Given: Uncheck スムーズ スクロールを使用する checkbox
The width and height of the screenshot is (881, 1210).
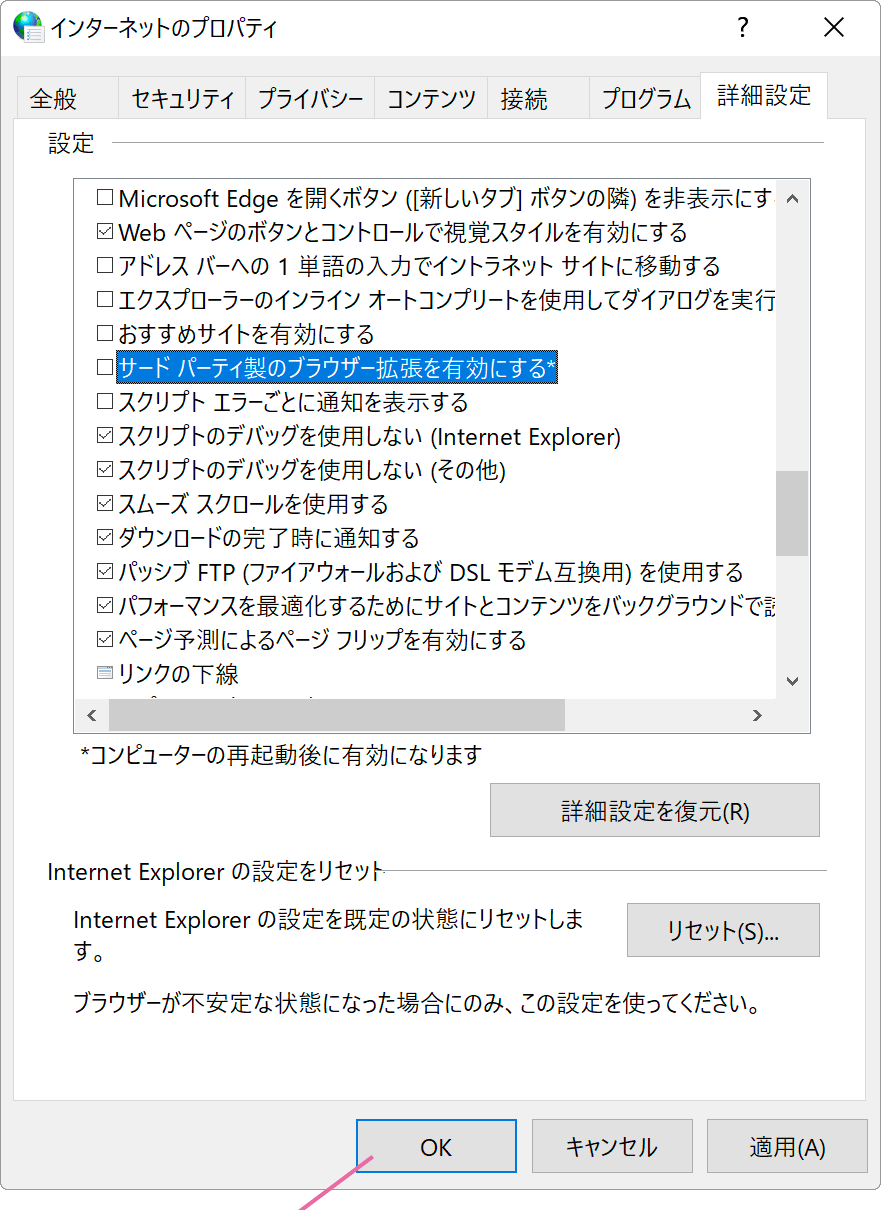Looking at the screenshot, I should pos(104,504).
